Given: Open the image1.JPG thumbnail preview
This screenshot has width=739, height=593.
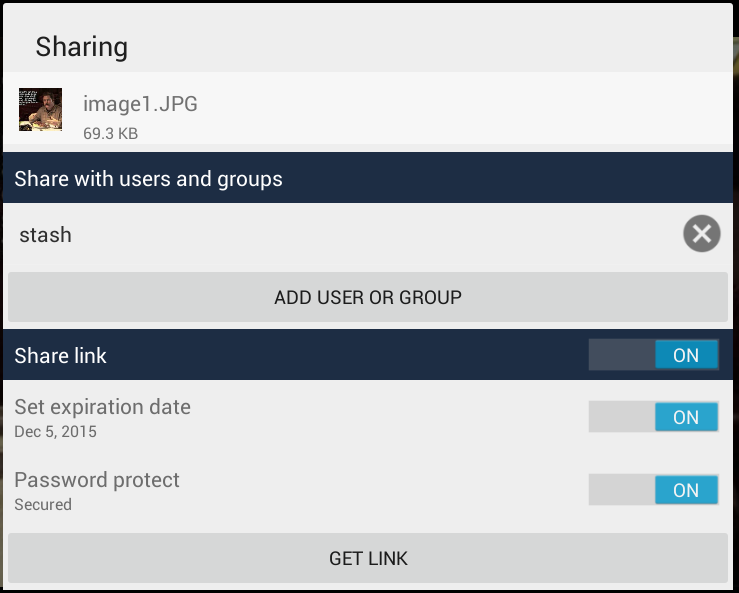Looking at the screenshot, I should click(41, 109).
